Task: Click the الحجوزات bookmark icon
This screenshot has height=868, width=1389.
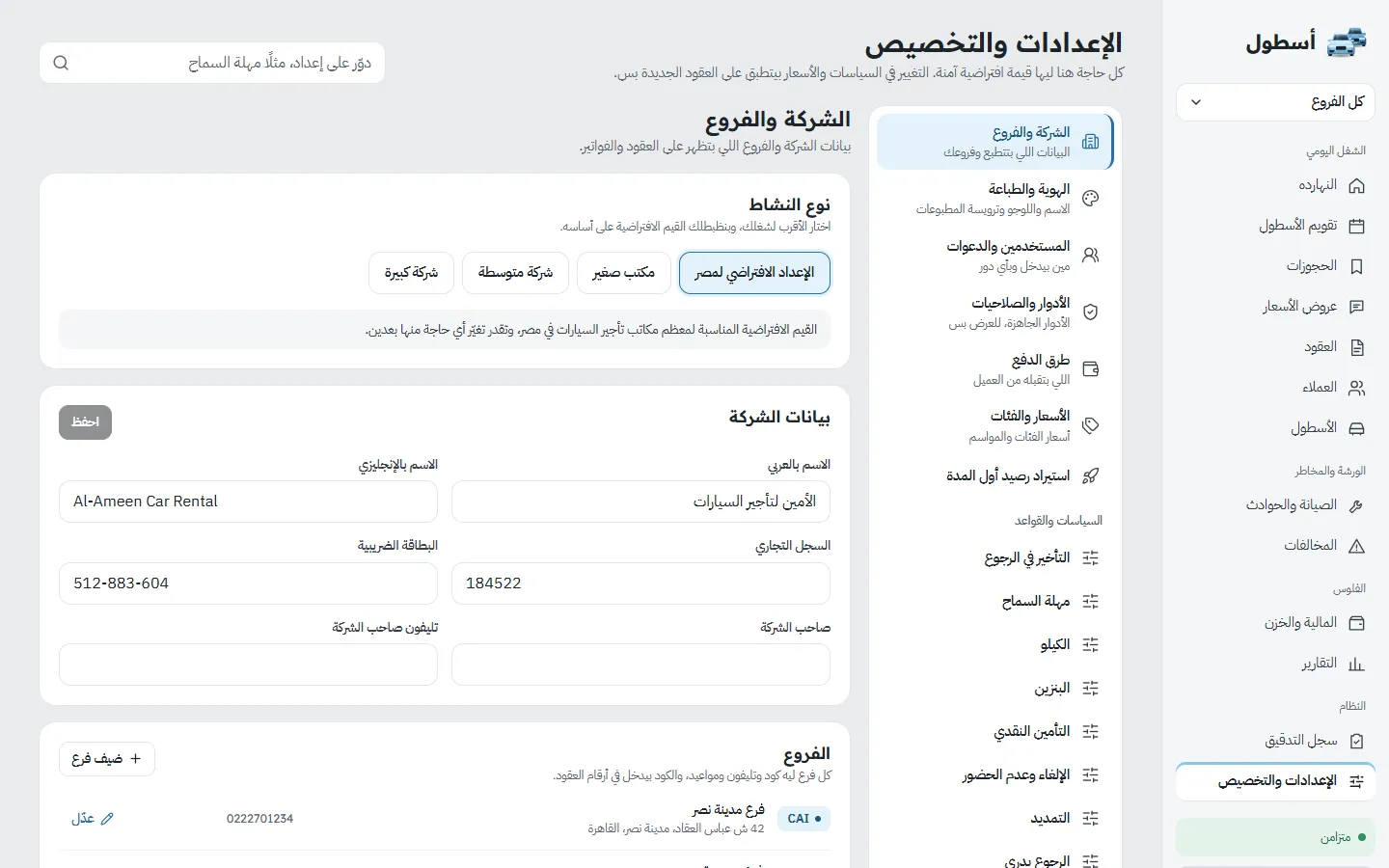Action: click(1356, 266)
